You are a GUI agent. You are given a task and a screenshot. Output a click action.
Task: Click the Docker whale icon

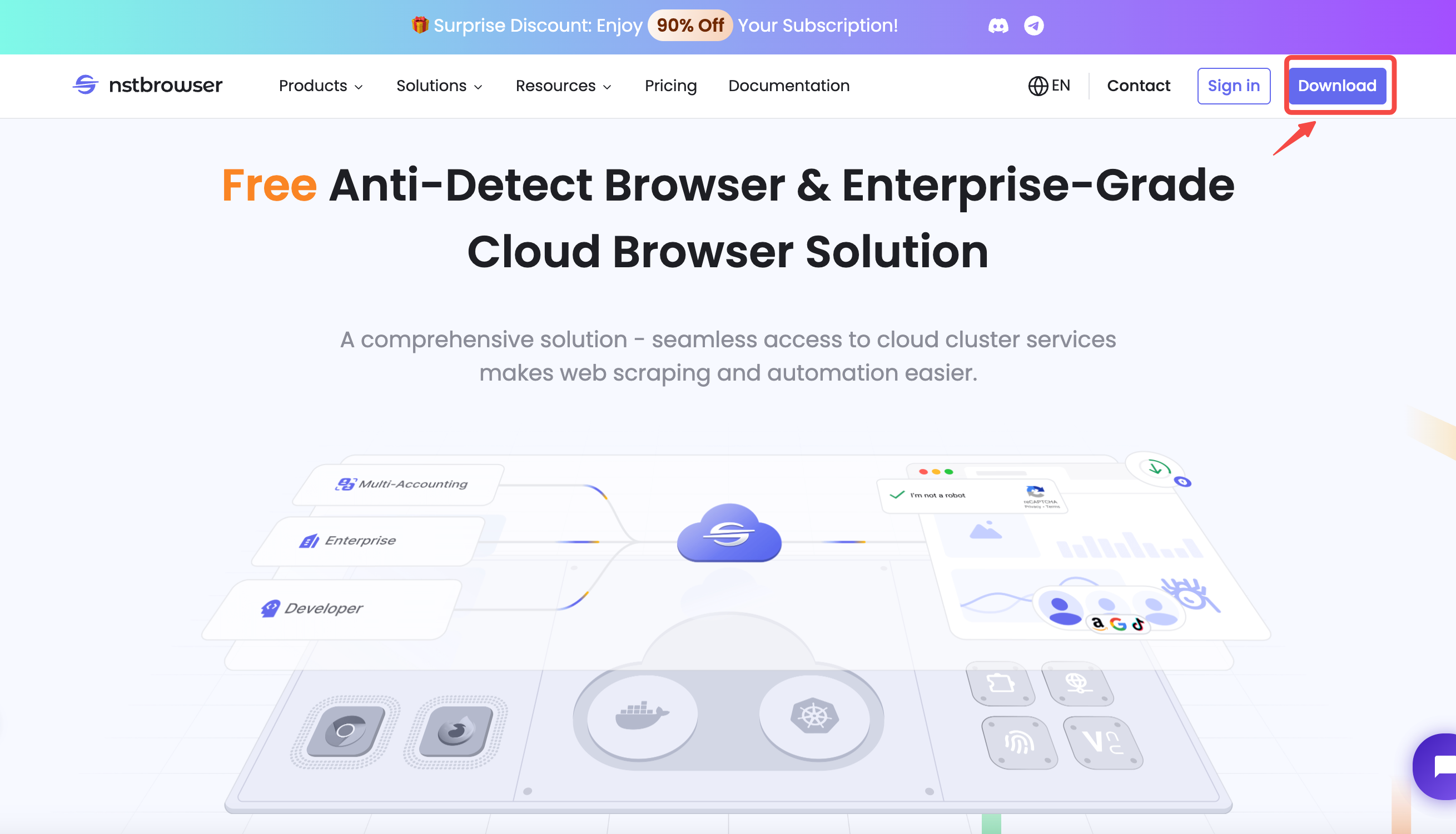[x=642, y=715]
